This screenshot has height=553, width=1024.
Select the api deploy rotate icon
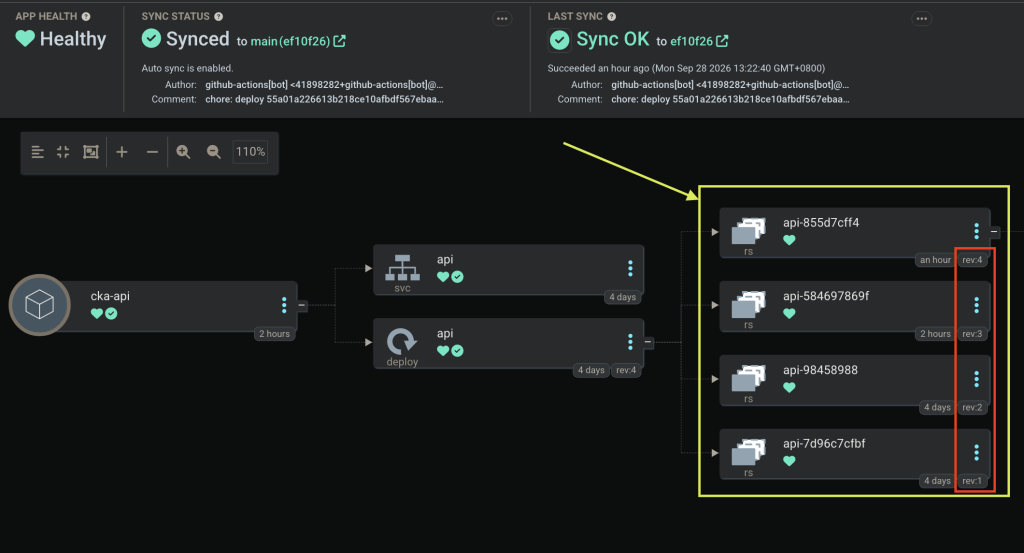point(402,341)
